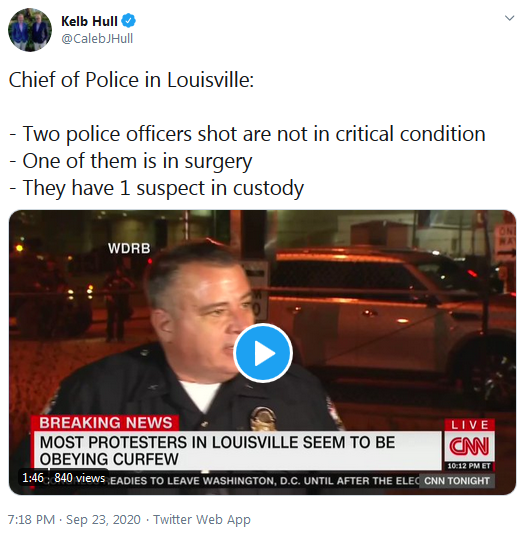
Task: Click the red LIVE badge
Action: [470, 425]
